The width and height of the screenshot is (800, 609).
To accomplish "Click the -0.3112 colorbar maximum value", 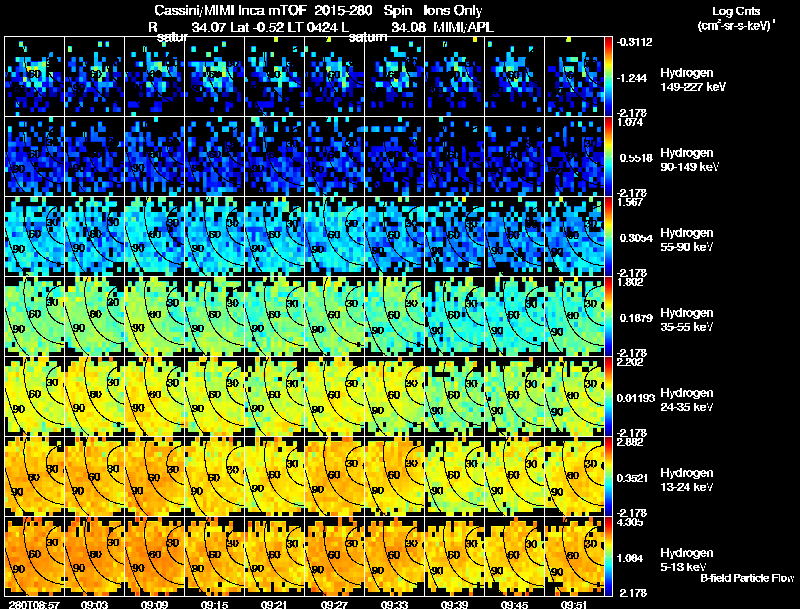I will tap(634, 42).
